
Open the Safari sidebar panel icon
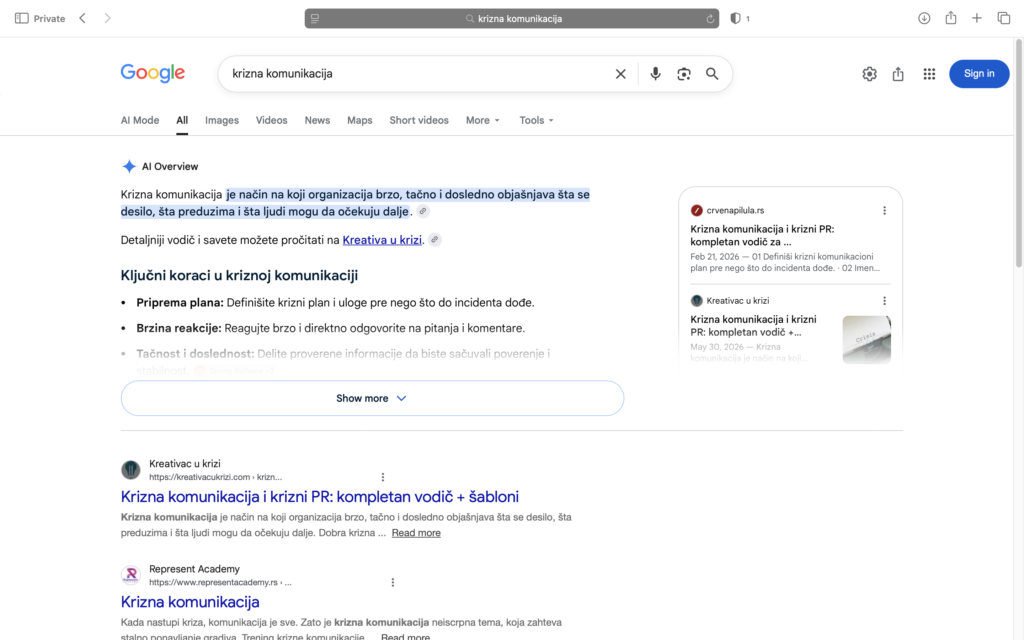tap(22, 18)
